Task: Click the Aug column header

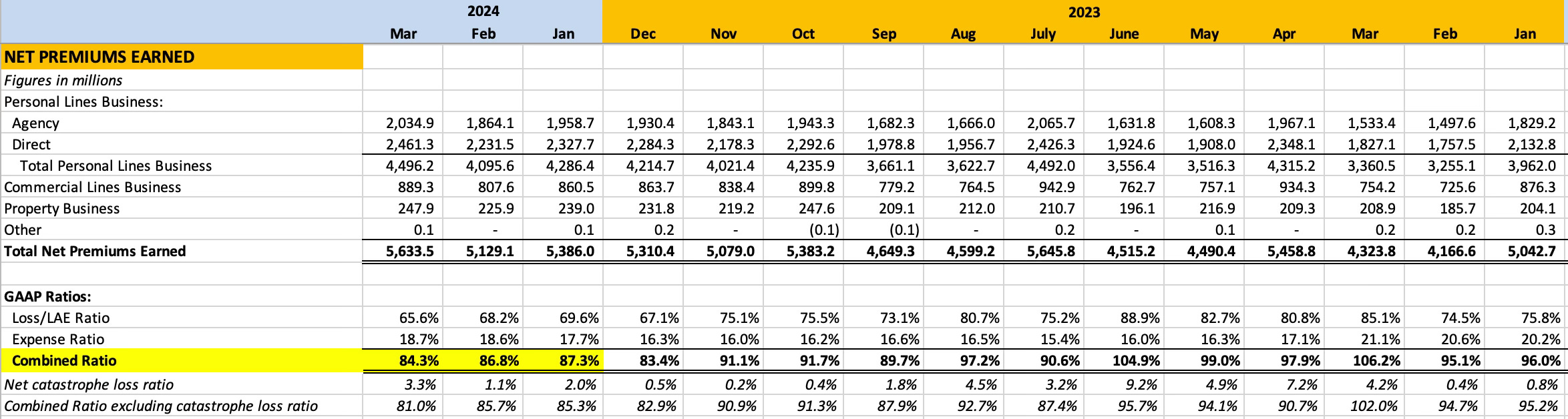Action: (963, 33)
